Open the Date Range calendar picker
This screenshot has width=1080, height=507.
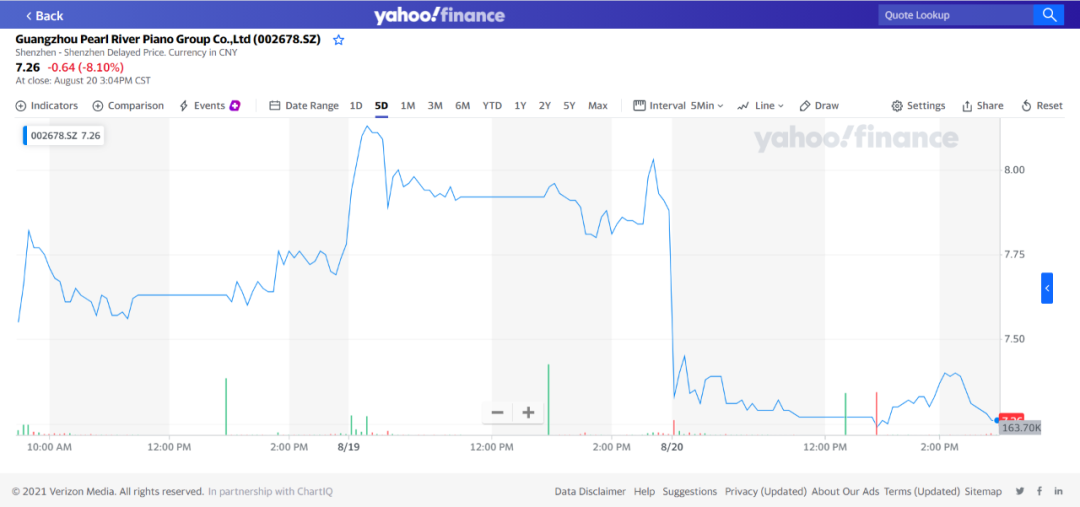point(304,106)
